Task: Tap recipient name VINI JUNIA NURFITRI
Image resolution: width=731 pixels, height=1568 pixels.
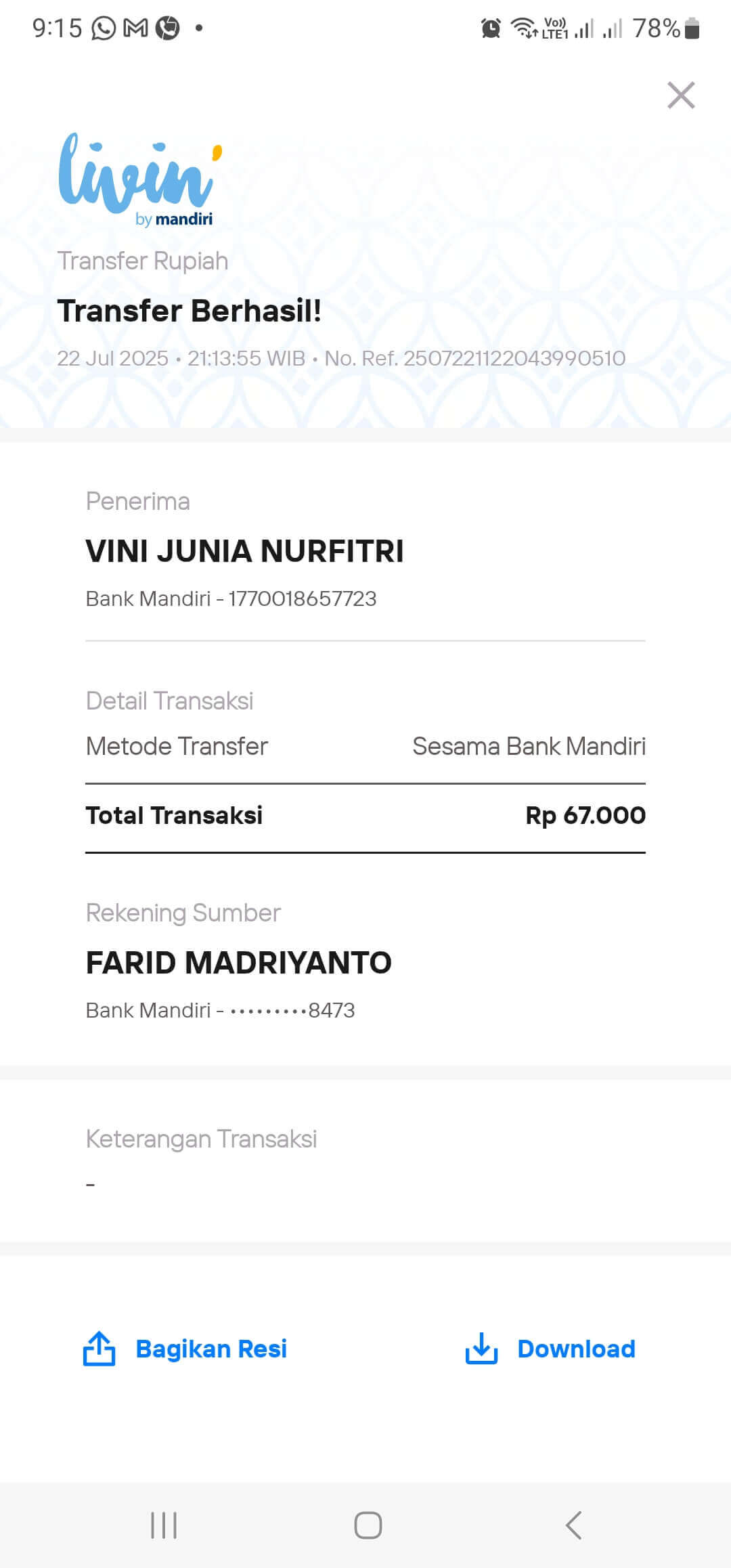Action: tap(244, 551)
